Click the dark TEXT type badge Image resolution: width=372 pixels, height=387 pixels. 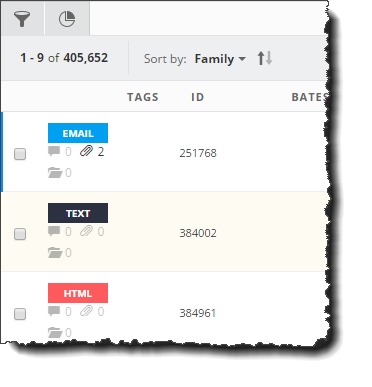78,213
